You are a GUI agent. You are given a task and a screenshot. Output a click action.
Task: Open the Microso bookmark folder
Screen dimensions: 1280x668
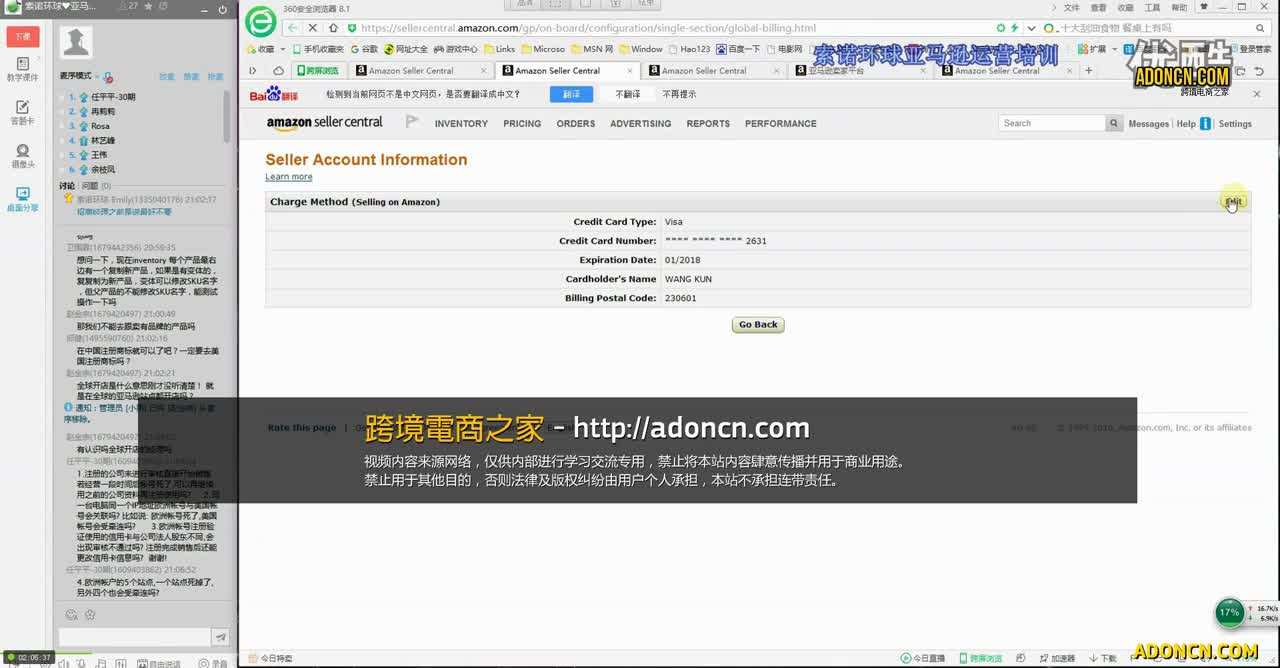(x=543, y=49)
